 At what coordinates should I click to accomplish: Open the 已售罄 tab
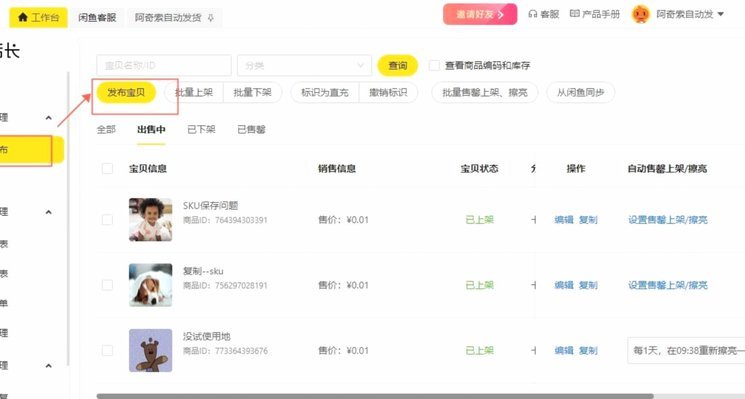(x=251, y=129)
